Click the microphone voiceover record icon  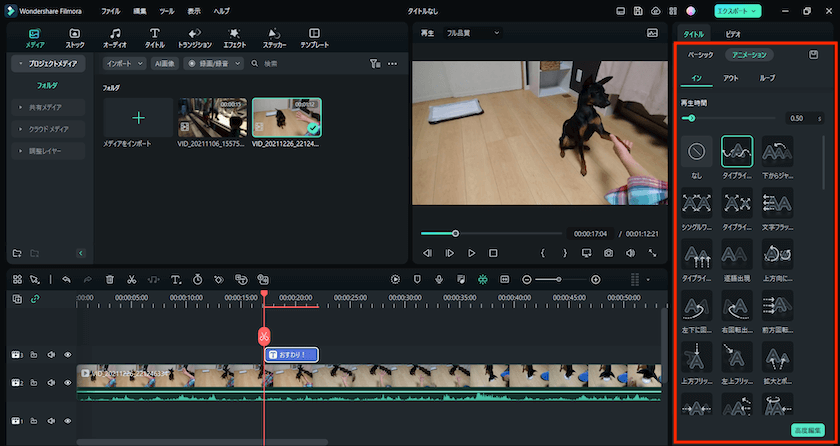(439, 280)
